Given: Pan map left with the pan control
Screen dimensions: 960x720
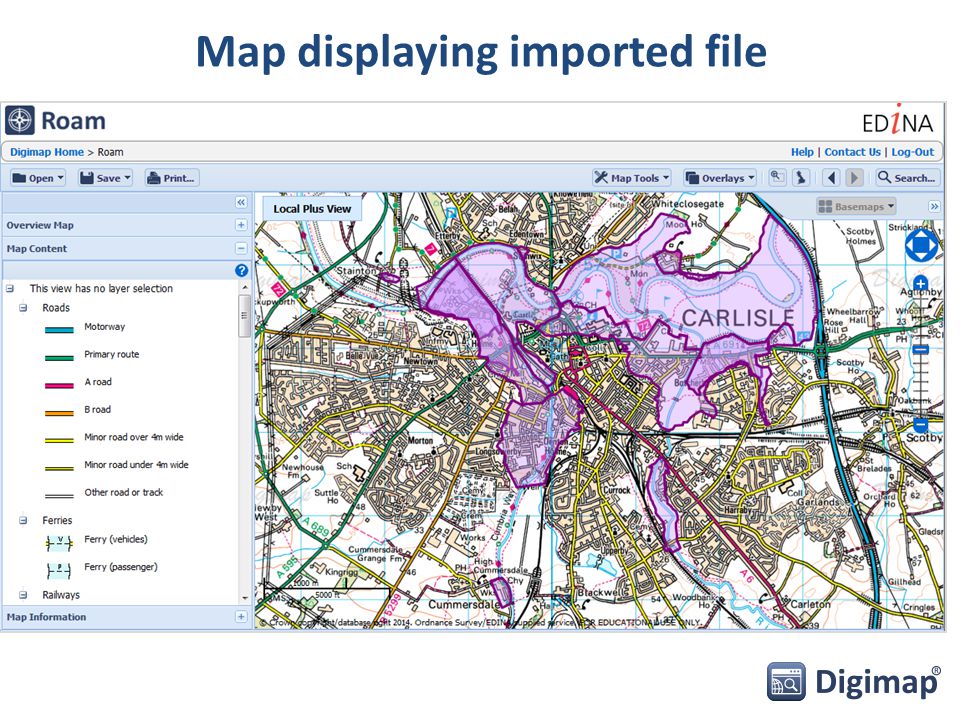Looking at the screenshot, I should (x=911, y=246).
